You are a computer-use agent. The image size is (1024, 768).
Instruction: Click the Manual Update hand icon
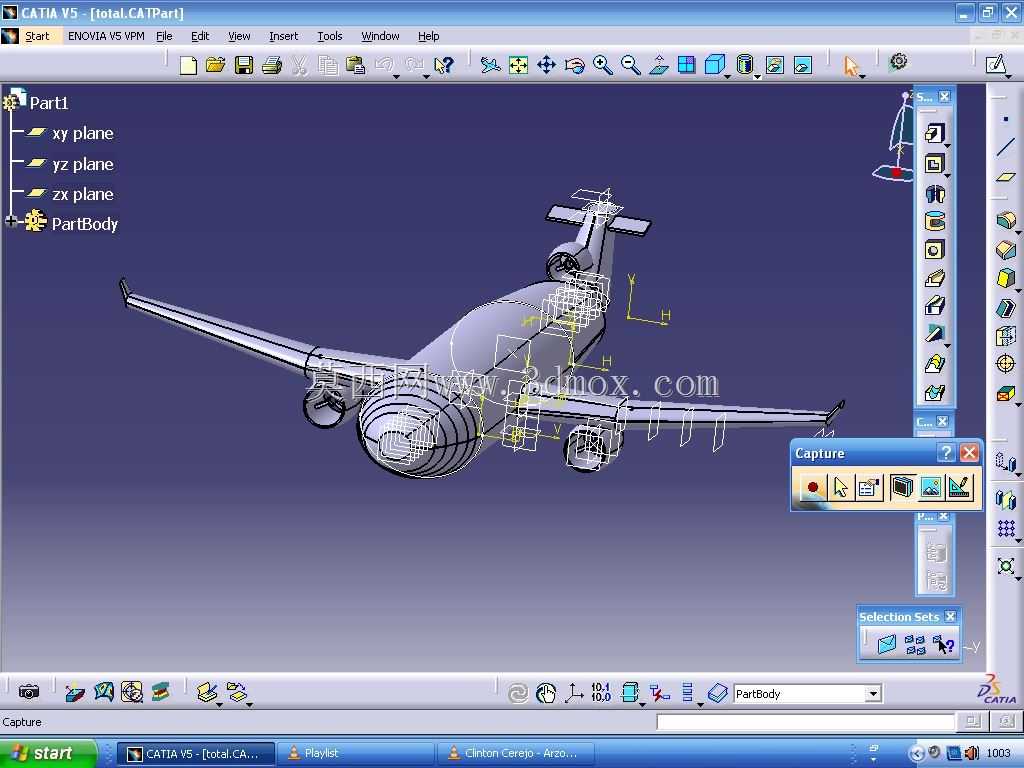(546, 693)
